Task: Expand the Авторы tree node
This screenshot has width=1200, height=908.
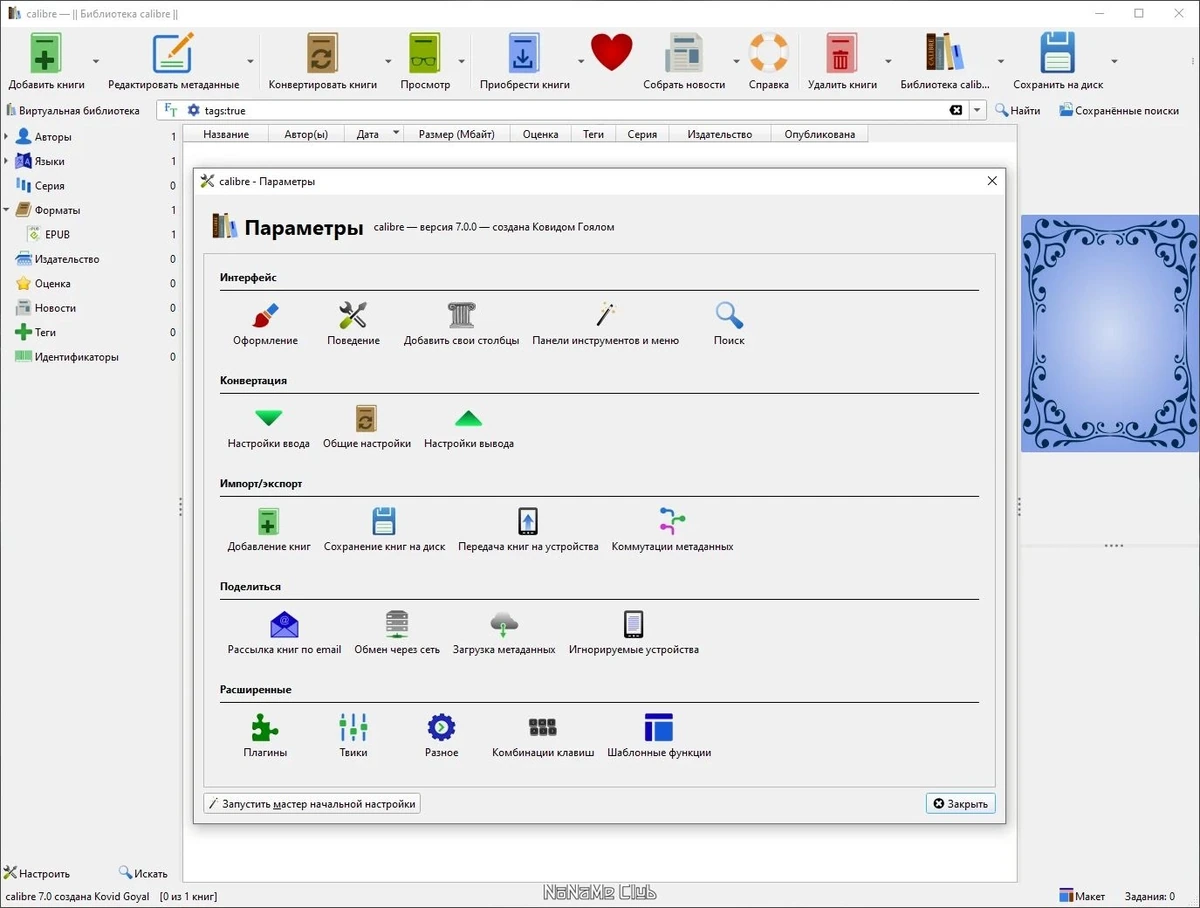Action: 6,137
